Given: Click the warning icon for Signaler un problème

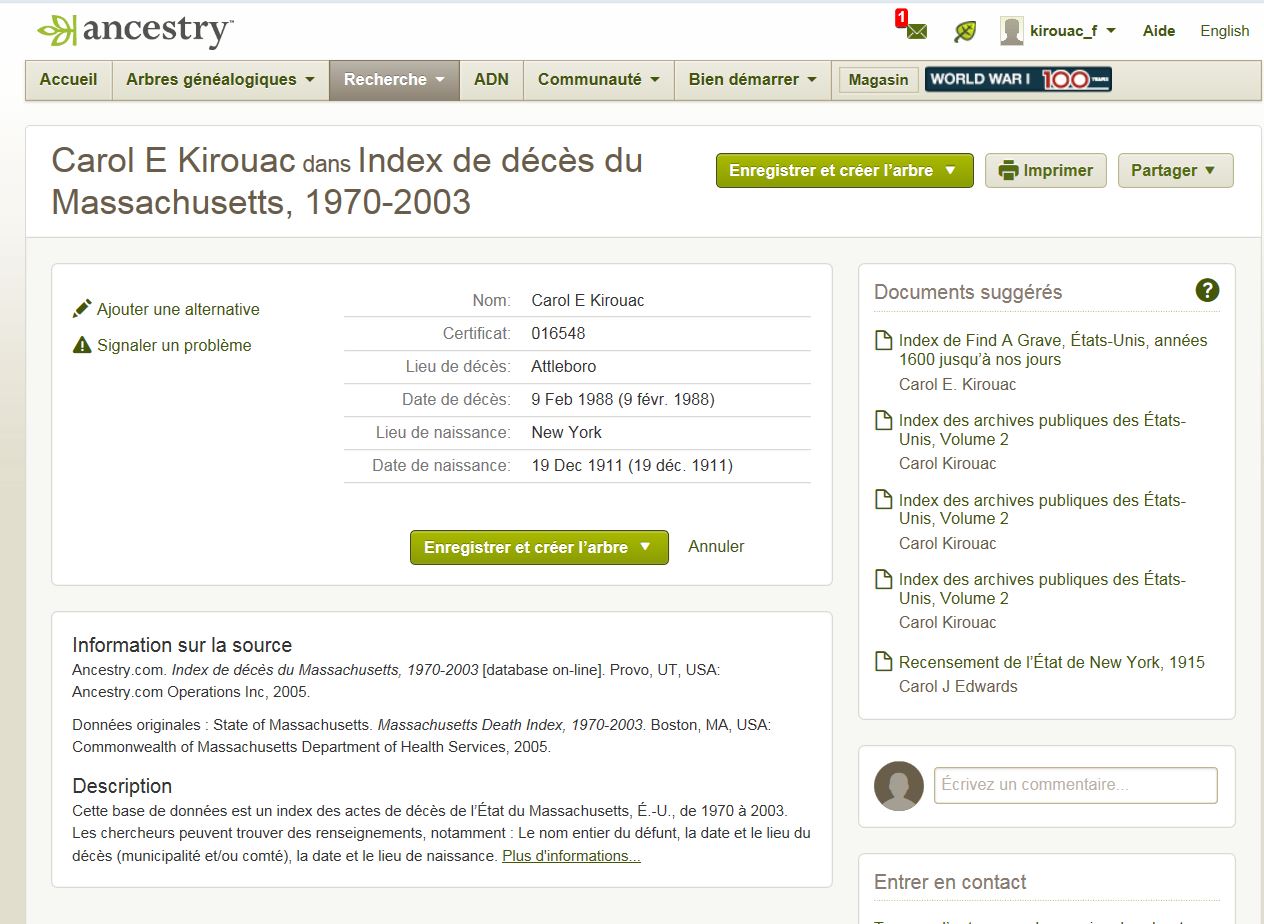Looking at the screenshot, I should [x=82, y=345].
